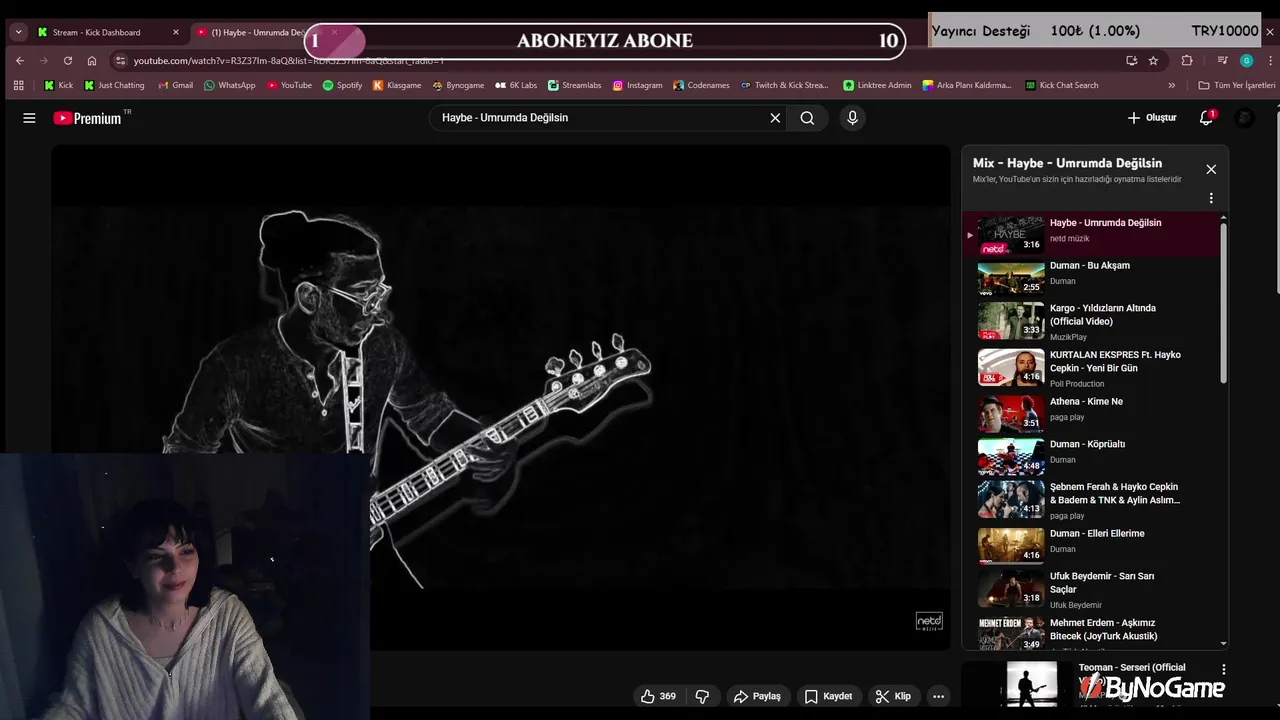1280x720 pixels.
Task: Open the Bynogame bookmark
Action: [x=459, y=85]
